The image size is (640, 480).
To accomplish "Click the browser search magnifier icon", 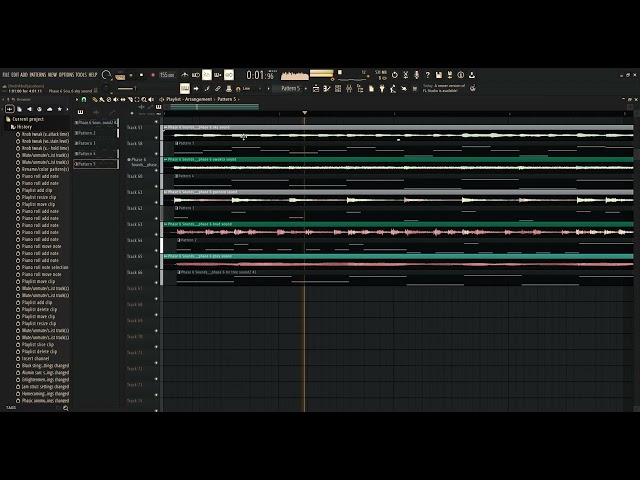I will click(66, 408).
